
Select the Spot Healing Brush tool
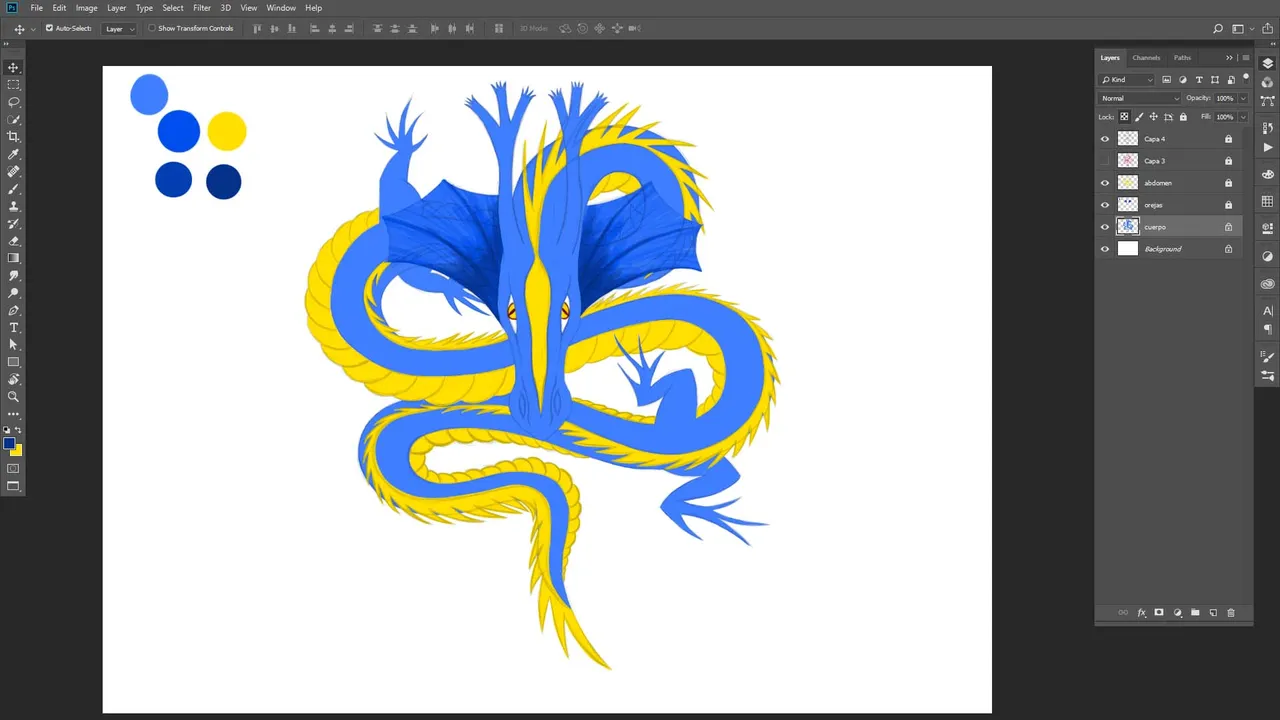(x=13, y=172)
